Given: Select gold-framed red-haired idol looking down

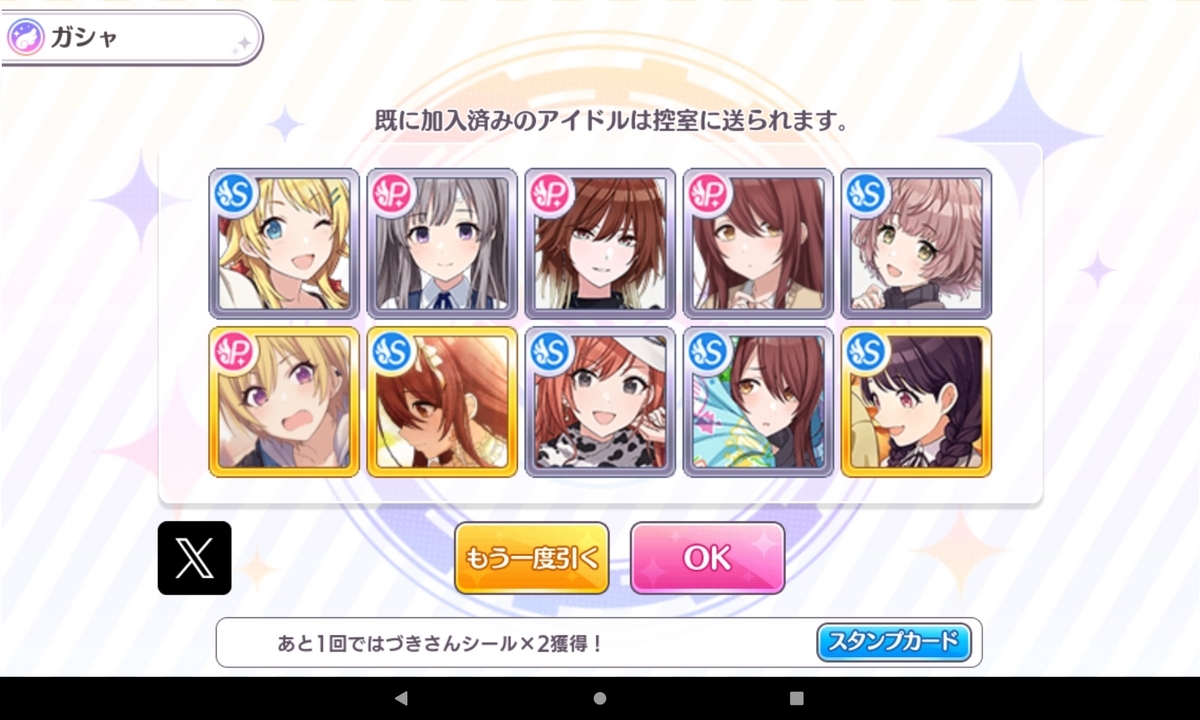Looking at the screenshot, I should point(442,402).
